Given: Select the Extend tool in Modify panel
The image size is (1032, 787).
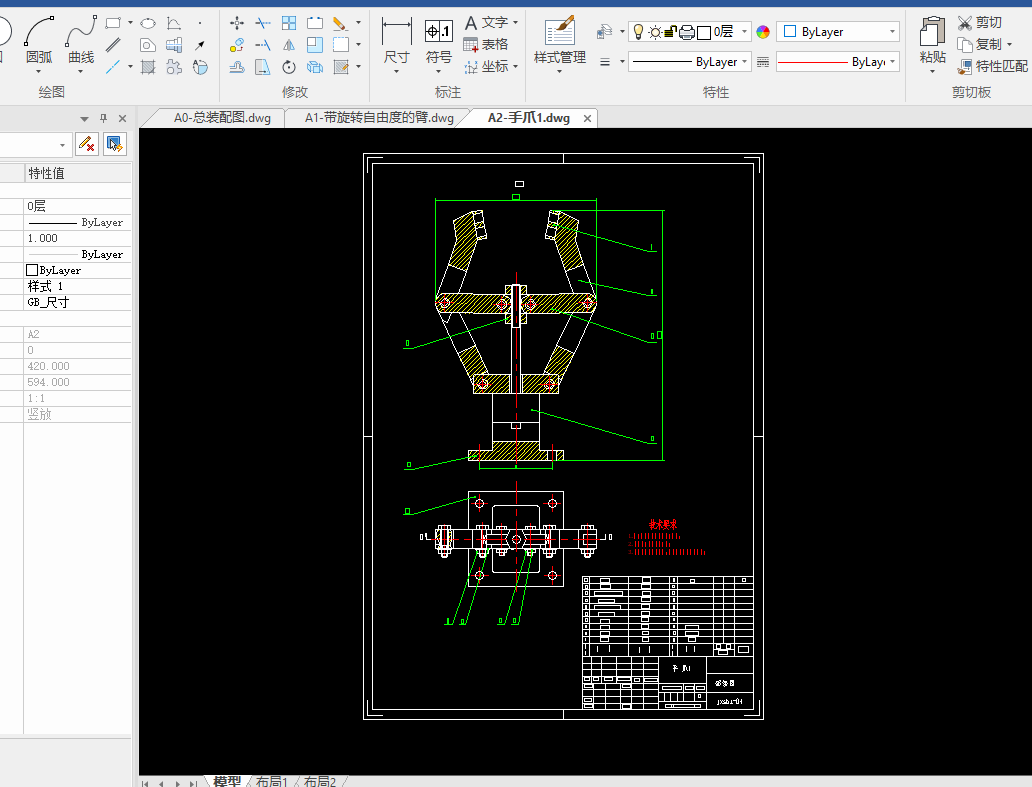Looking at the screenshot, I should (263, 45).
